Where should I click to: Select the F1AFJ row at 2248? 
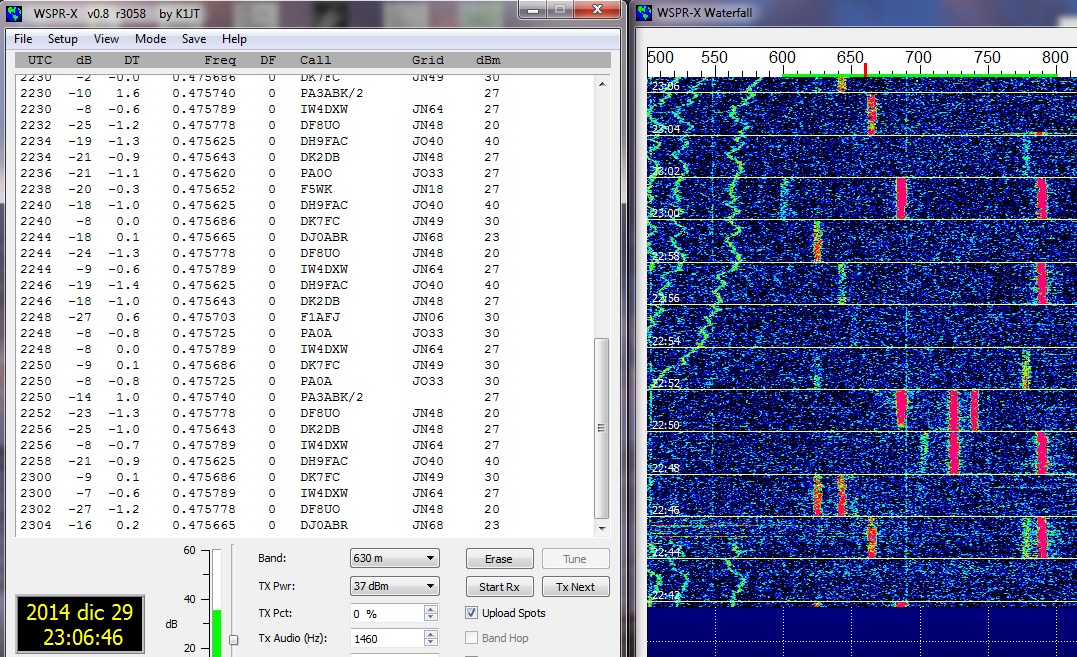[x=306, y=317]
